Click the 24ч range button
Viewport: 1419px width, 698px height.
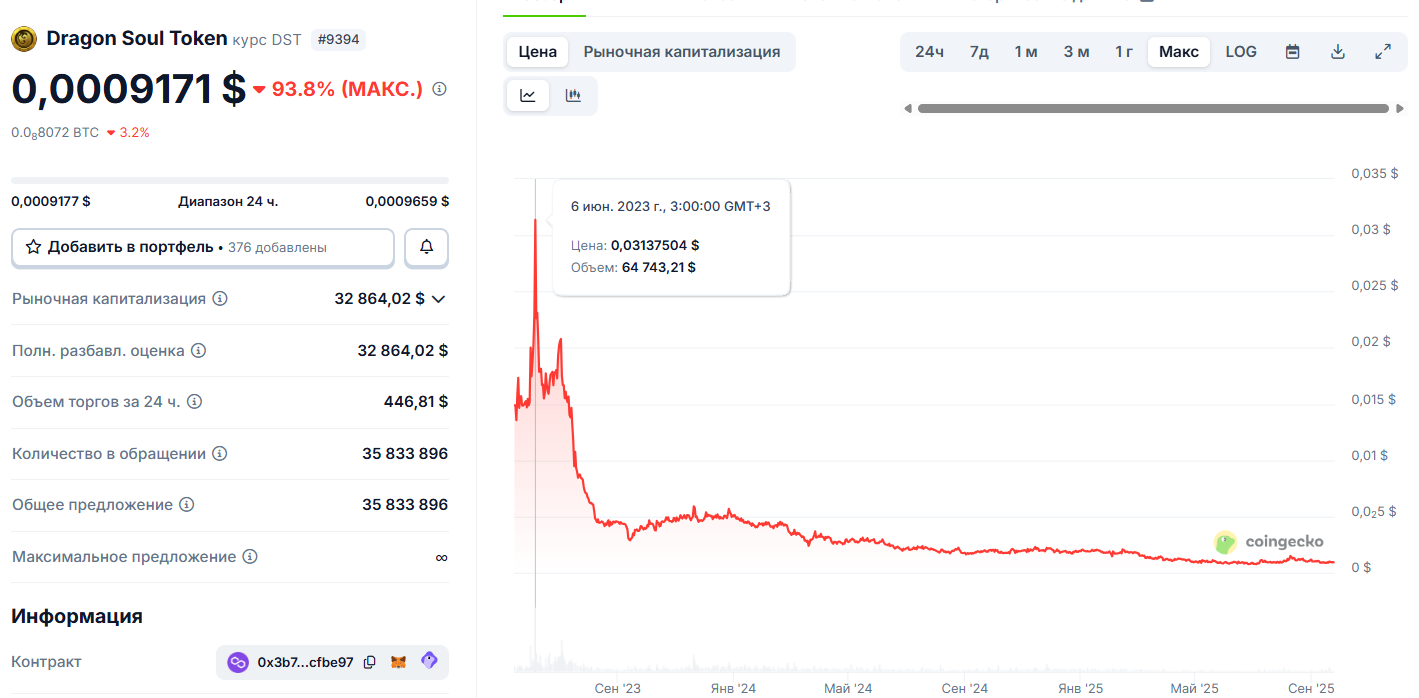click(929, 52)
